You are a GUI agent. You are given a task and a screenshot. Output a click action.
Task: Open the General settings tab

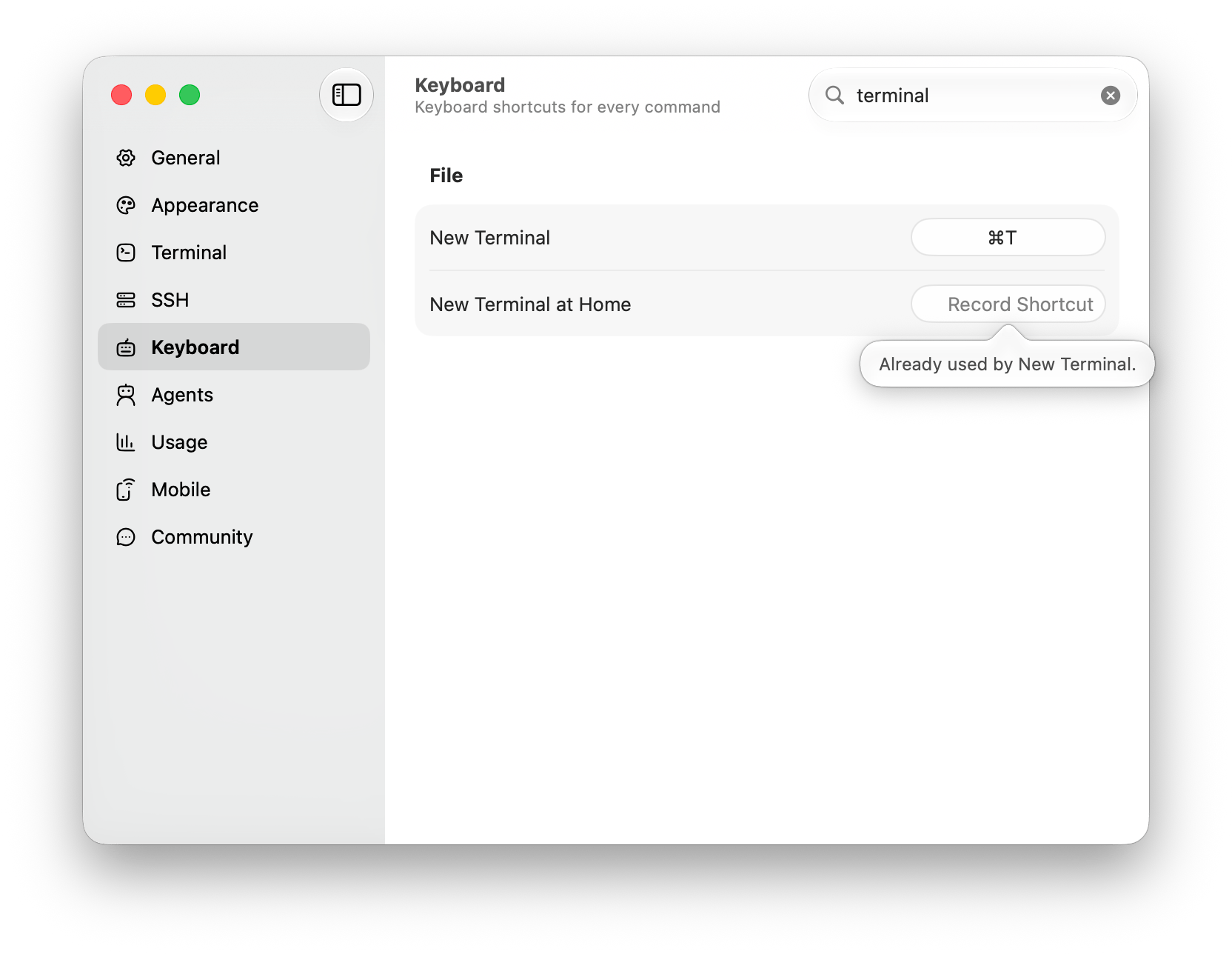(234, 158)
